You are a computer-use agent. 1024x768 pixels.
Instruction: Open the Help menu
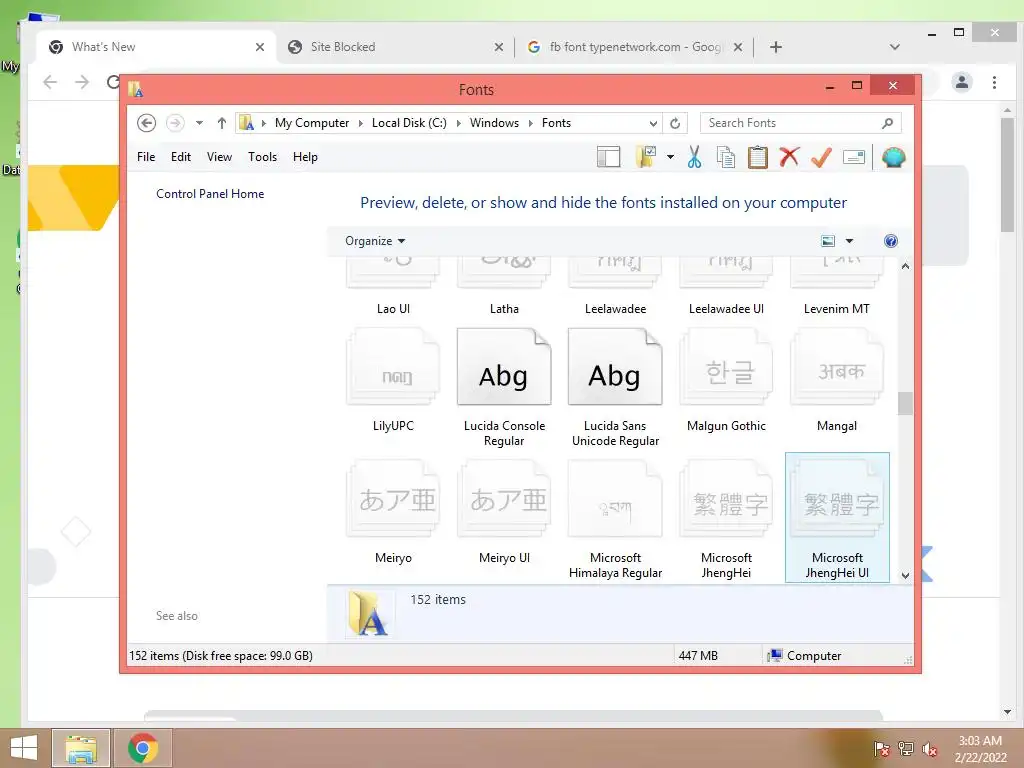click(305, 157)
